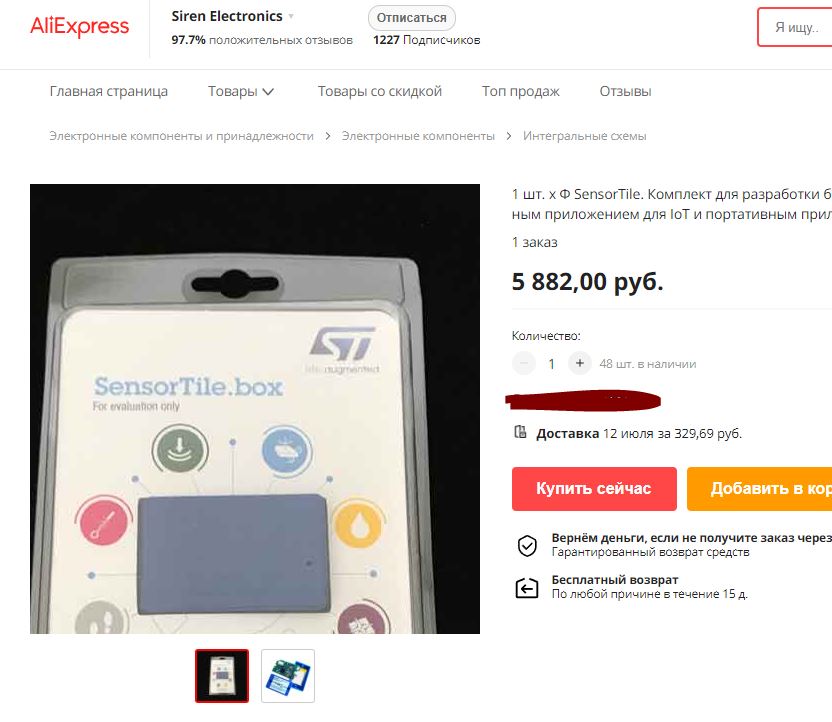The image size is (832, 722).
Task: Click the Отписаться button
Action: coord(412,18)
